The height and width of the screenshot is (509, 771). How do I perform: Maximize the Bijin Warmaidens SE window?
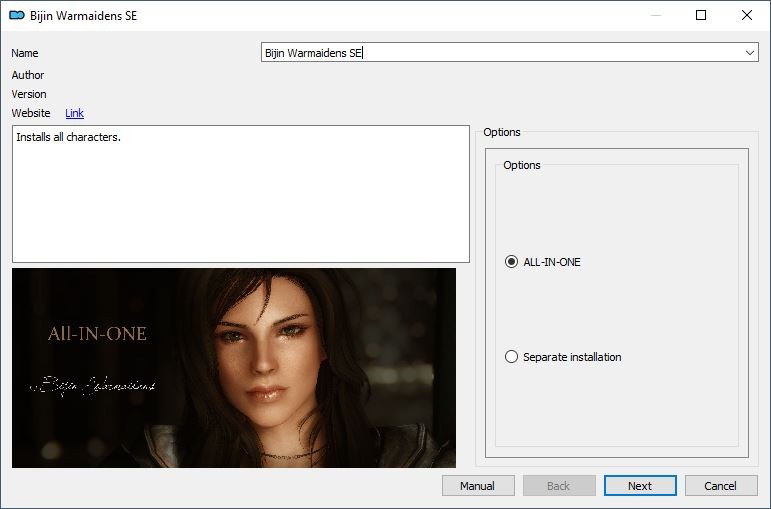tap(701, 15)
